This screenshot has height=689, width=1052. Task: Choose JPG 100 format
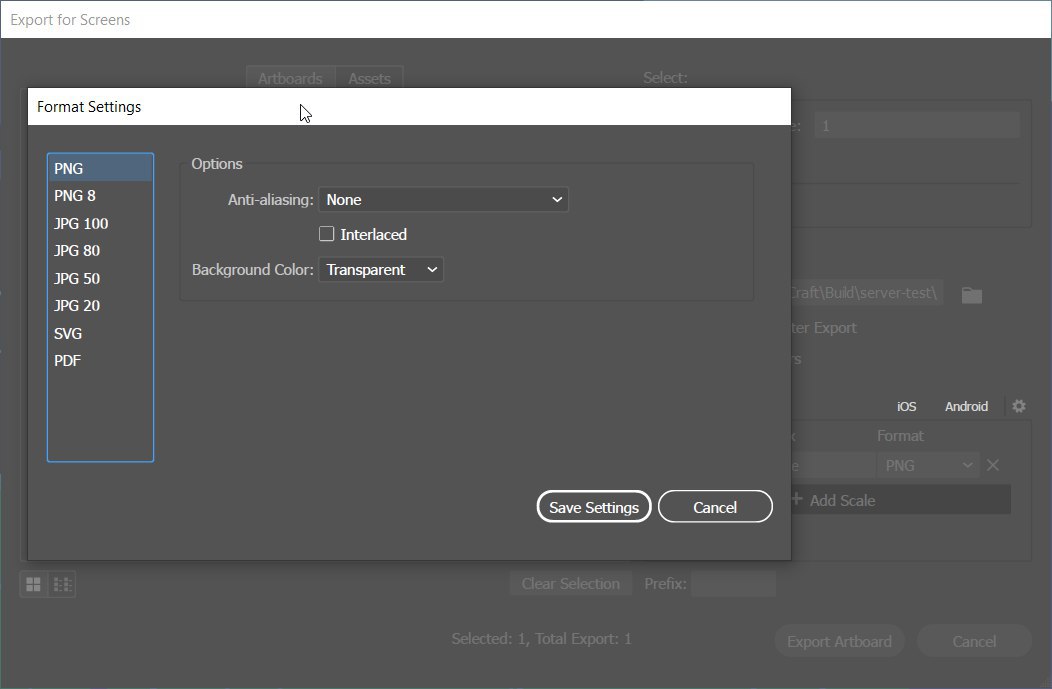(100, 223)
